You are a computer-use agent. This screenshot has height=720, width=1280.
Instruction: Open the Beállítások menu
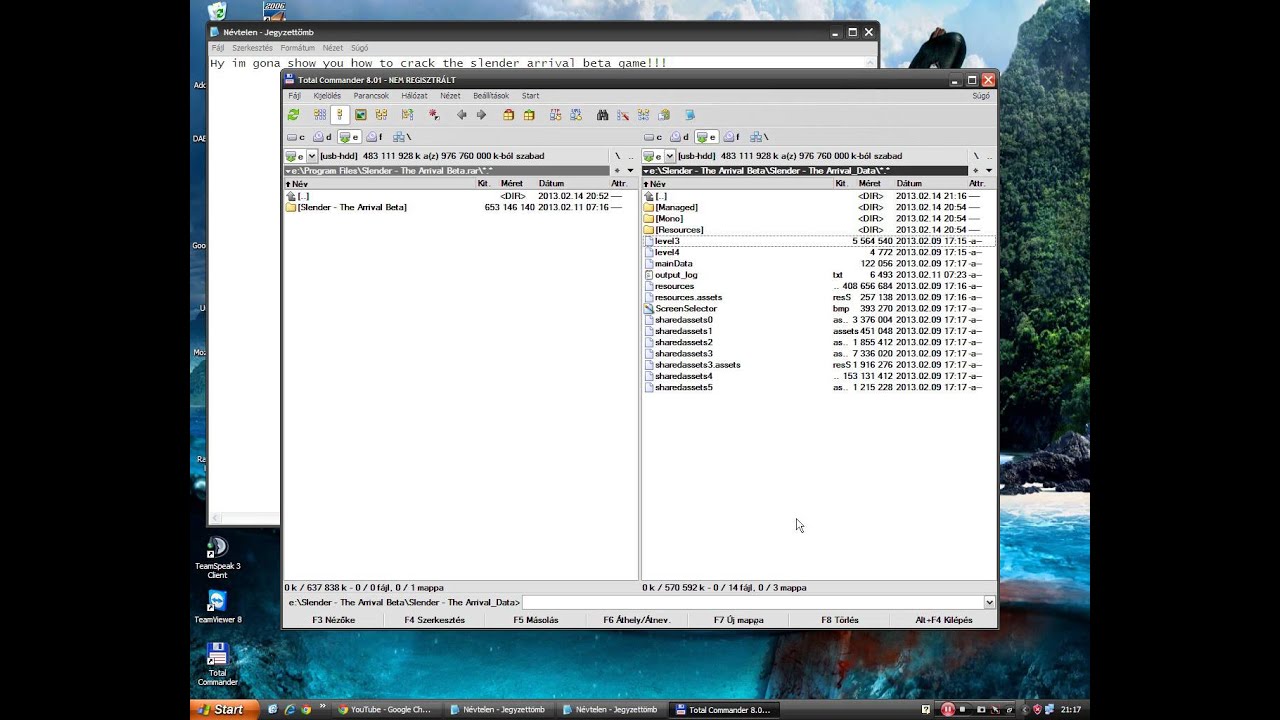(490, 96)
